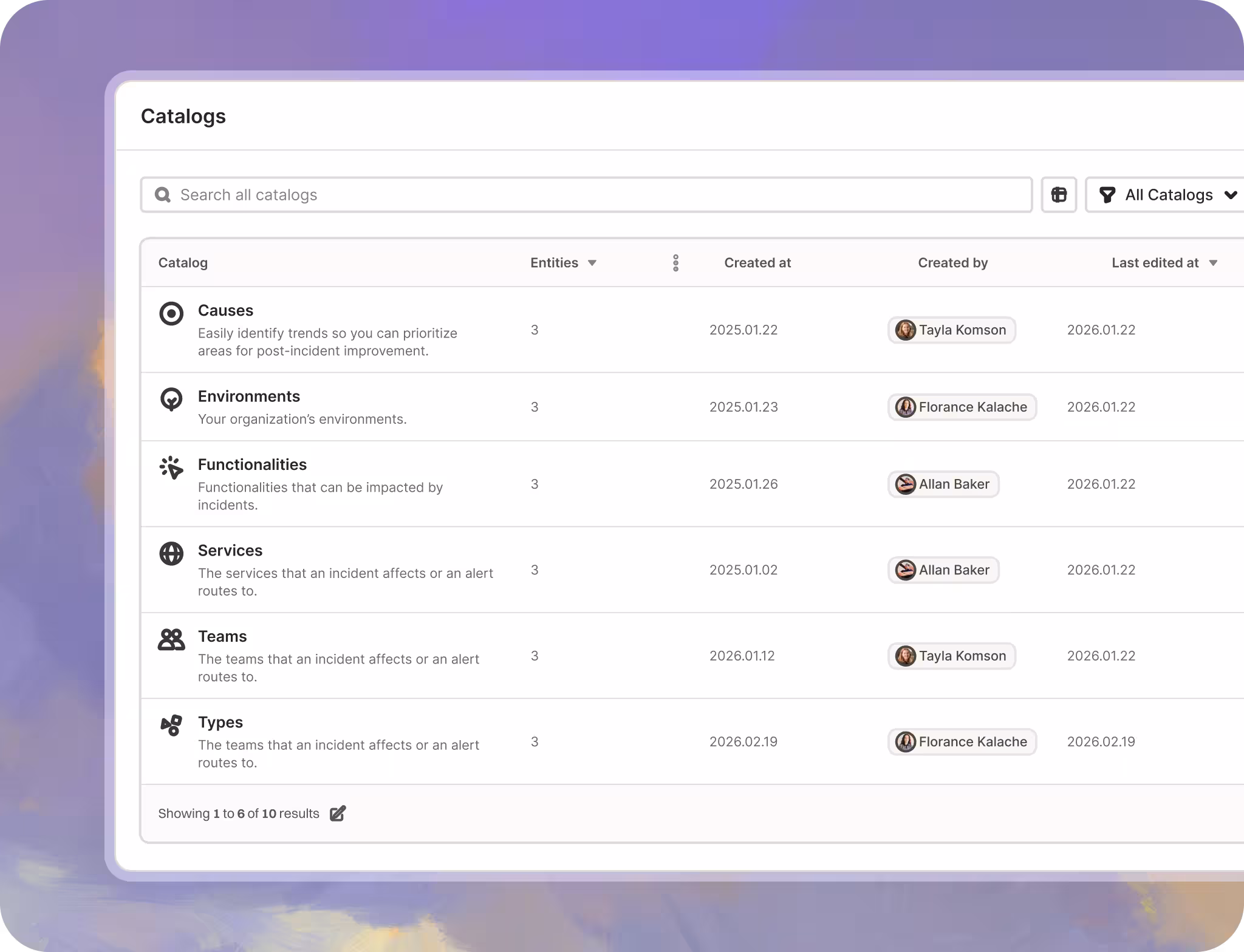Click the Catalog column header
The width and height of the screenshot is (1244, 952).
(x=183, y=263)
